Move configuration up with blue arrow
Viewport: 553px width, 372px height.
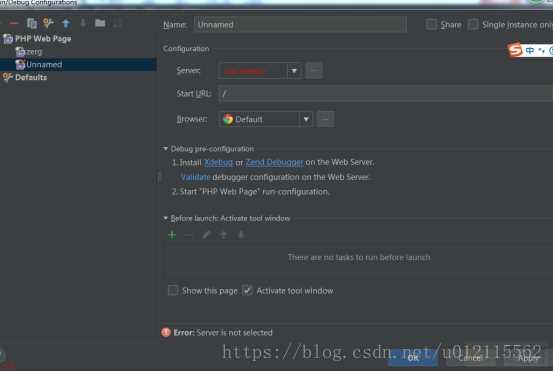coord(66,24)
